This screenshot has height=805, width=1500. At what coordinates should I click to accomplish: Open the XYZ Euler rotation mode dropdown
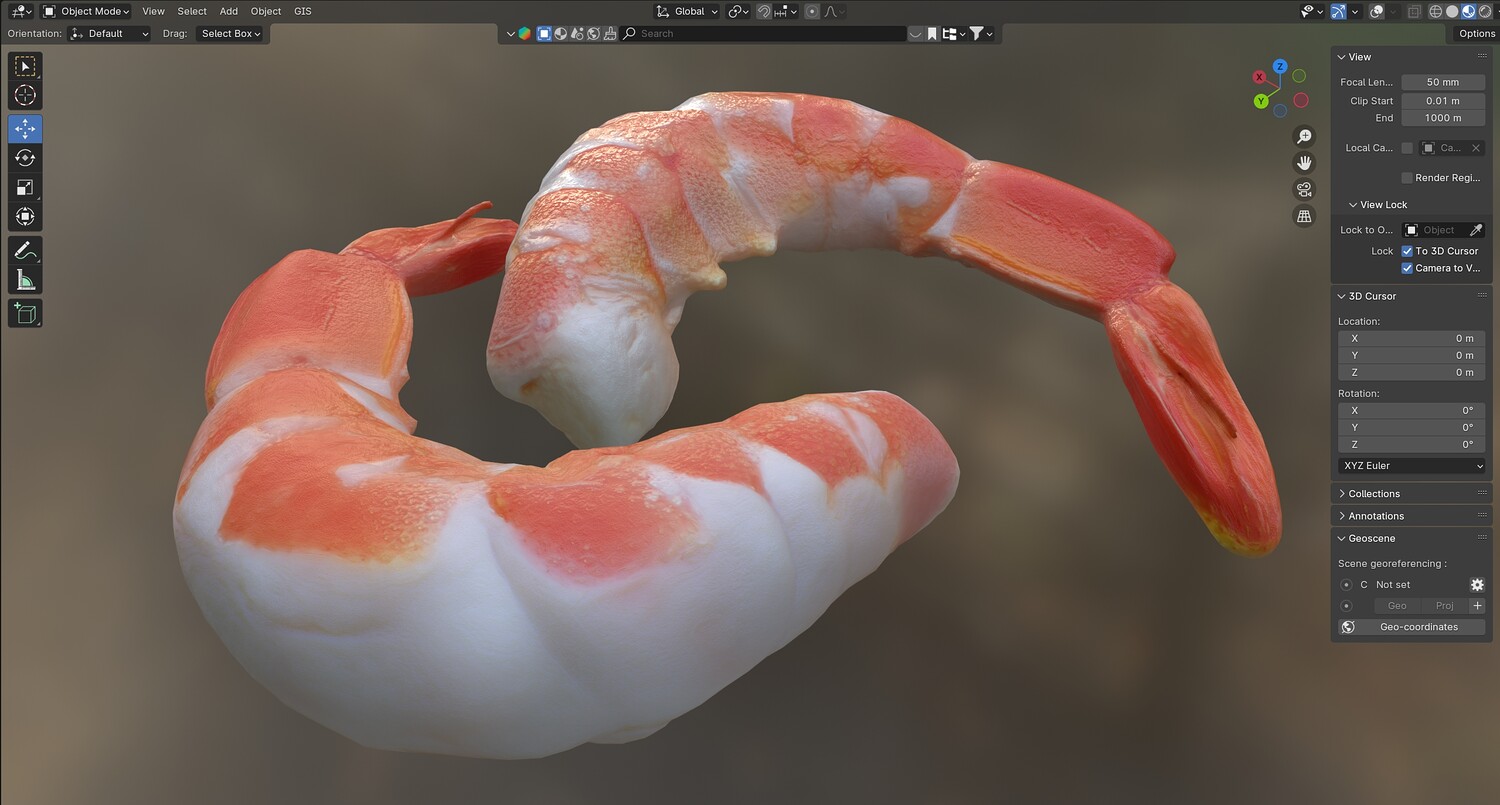pos(1411,466)
